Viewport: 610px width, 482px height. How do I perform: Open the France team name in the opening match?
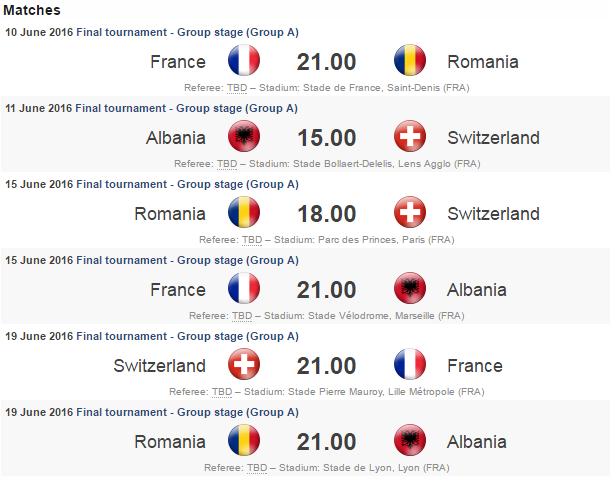pyautogui.click(x=178, y=62)
